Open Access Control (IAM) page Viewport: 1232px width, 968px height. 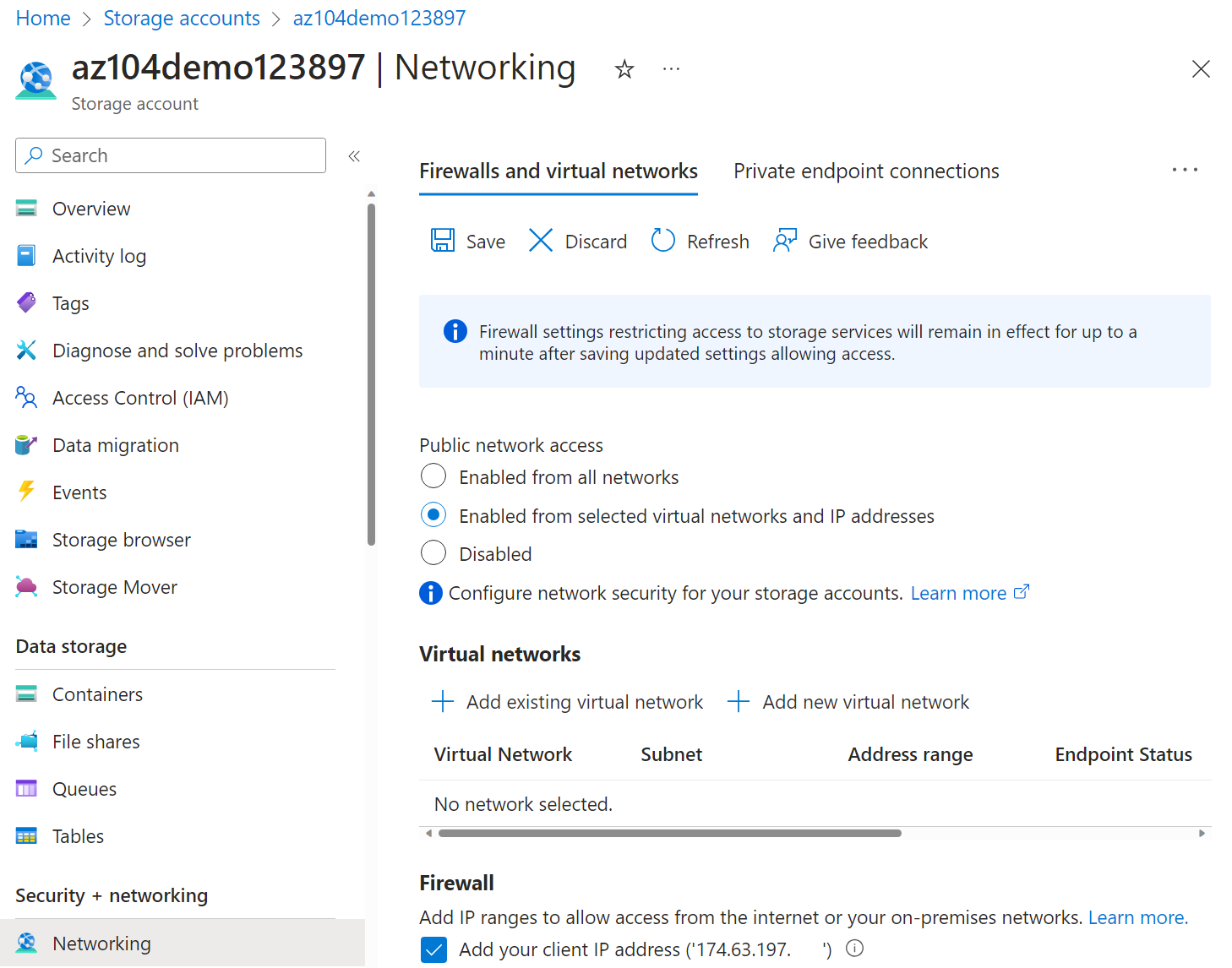[x=140, y=398]
